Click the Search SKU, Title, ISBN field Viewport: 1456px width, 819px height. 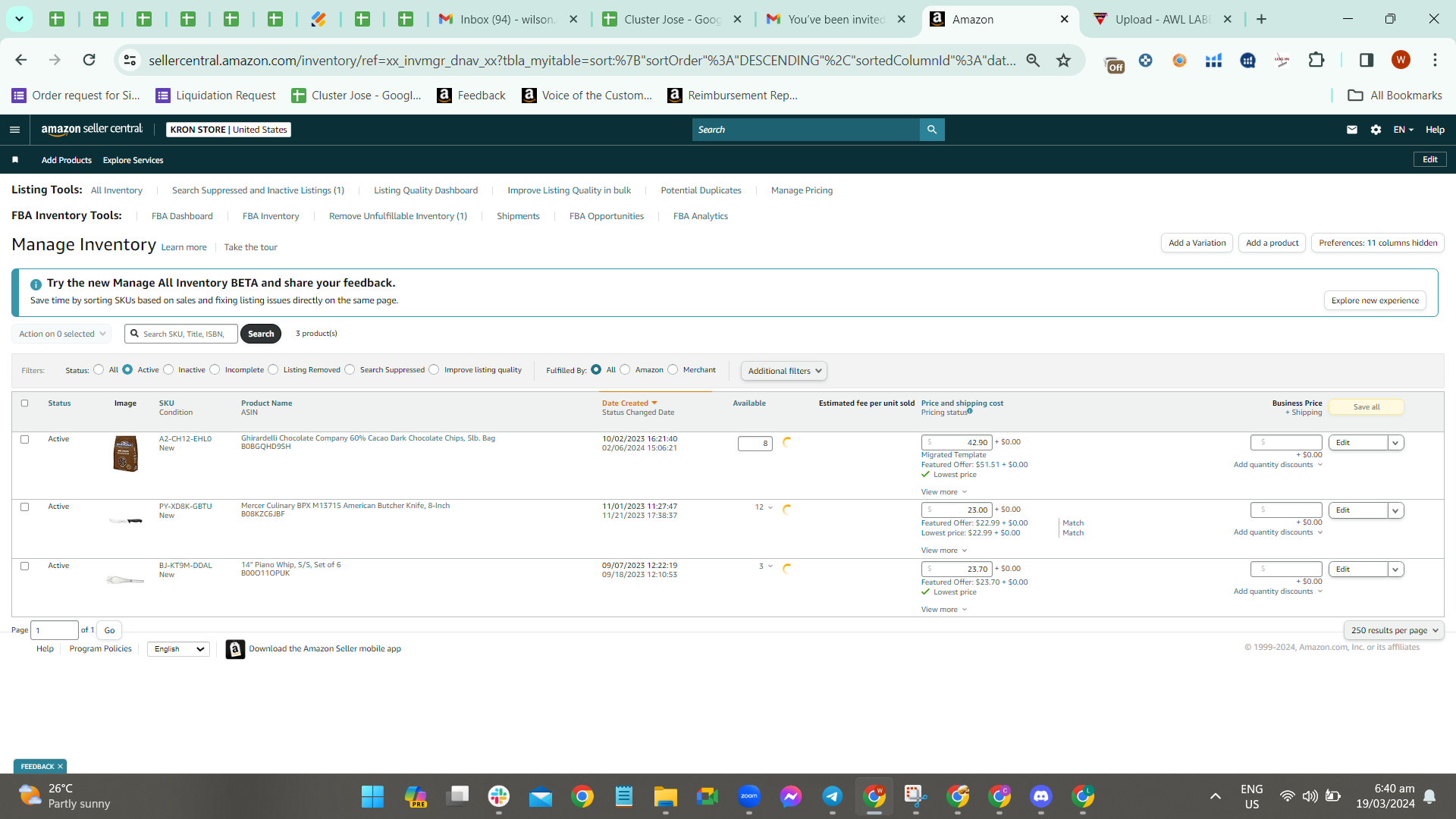(x=181, y=334)
